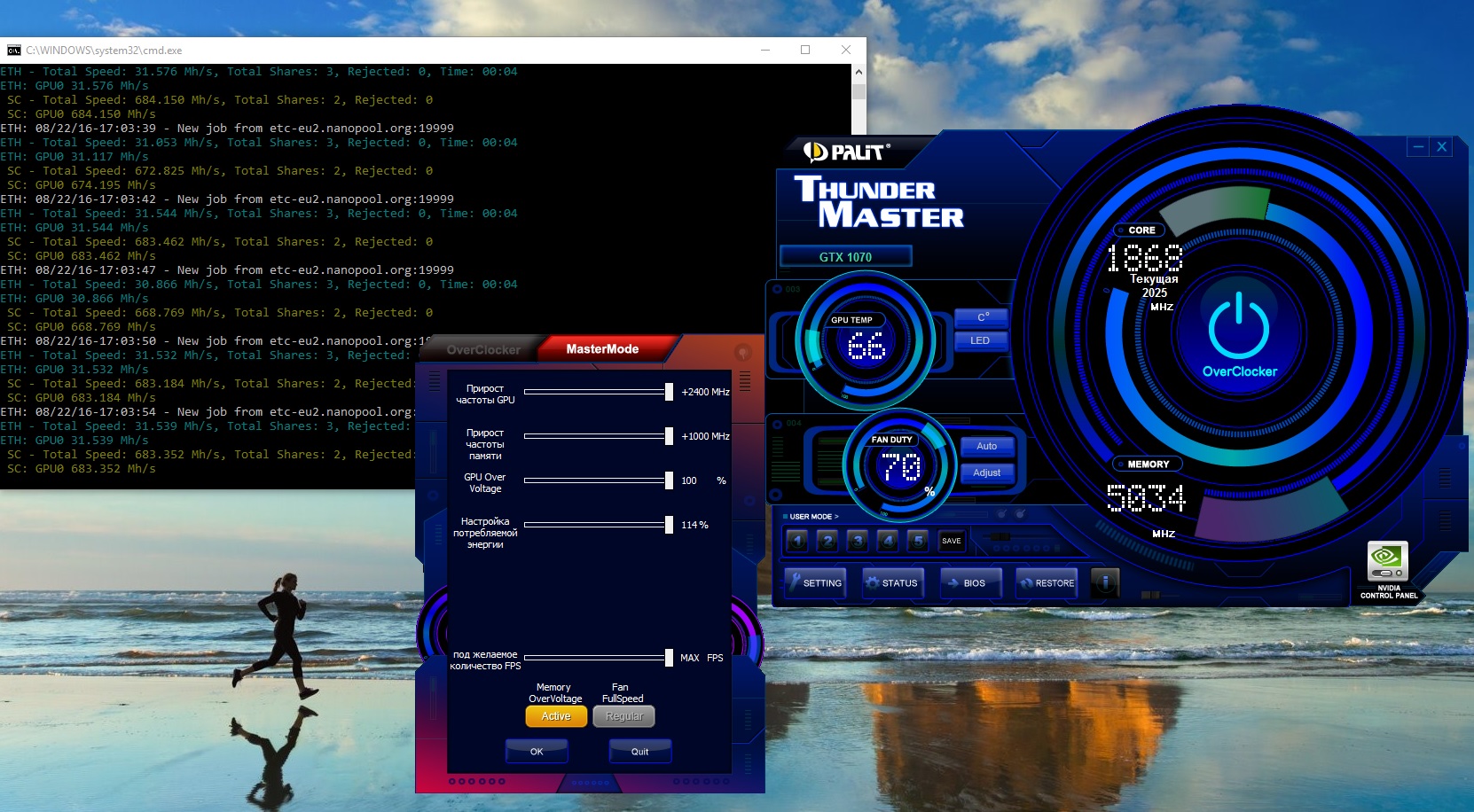Close the cmd.exe window
This screenshot has height=812, width=1474.
point(846,51)
